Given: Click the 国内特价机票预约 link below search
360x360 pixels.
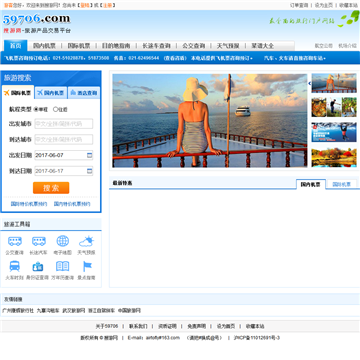Looking at the screenshot, I should [x=72, y=204].
